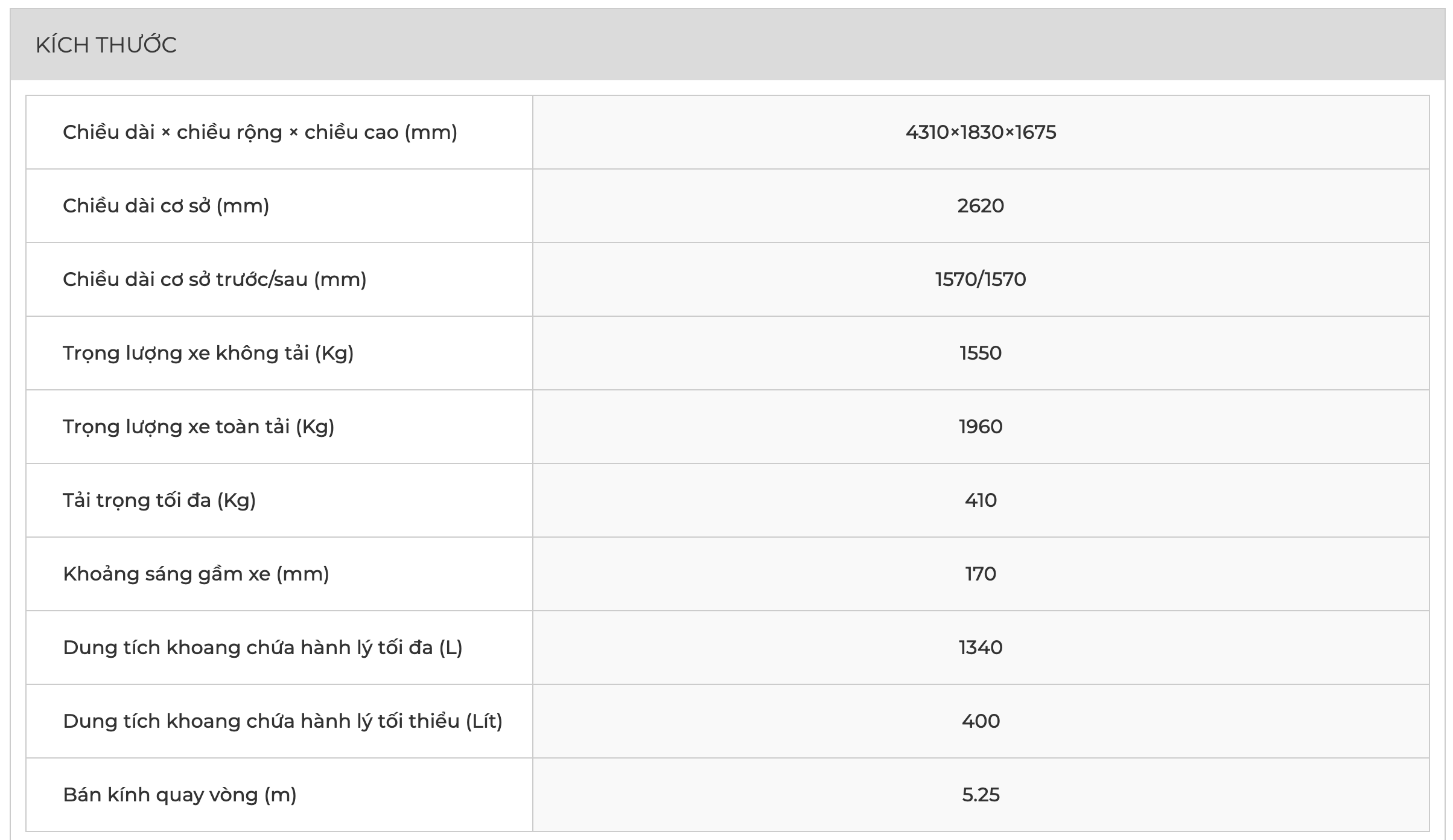Select the 5.25 turning radius value

(x=981, y=795)
